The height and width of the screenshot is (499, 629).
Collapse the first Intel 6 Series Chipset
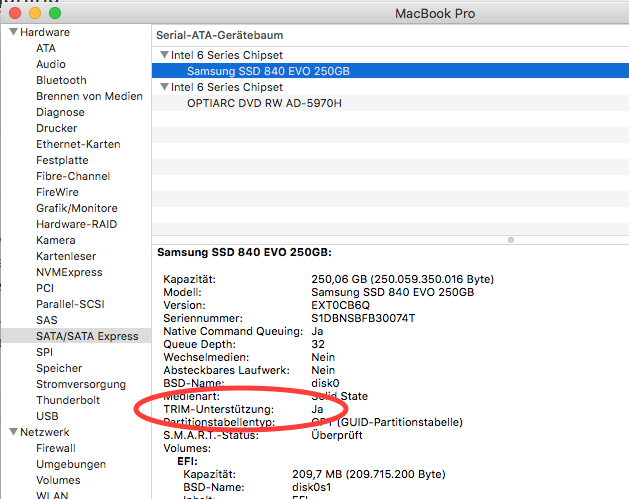(164, 55)
